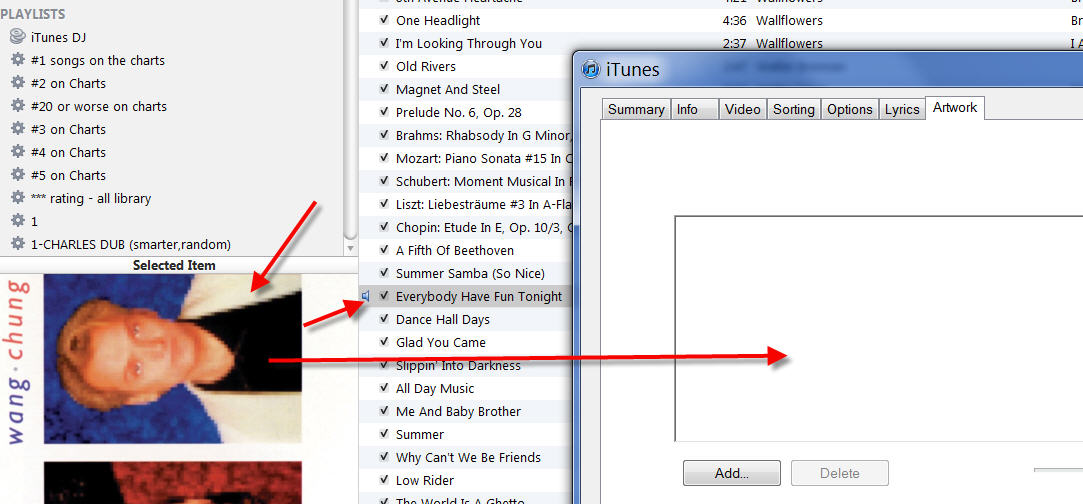The width and height of the screenshot is (1083, 504).
Task: Open the iTunes DJ playlist
Action: [x=58, y=37]
